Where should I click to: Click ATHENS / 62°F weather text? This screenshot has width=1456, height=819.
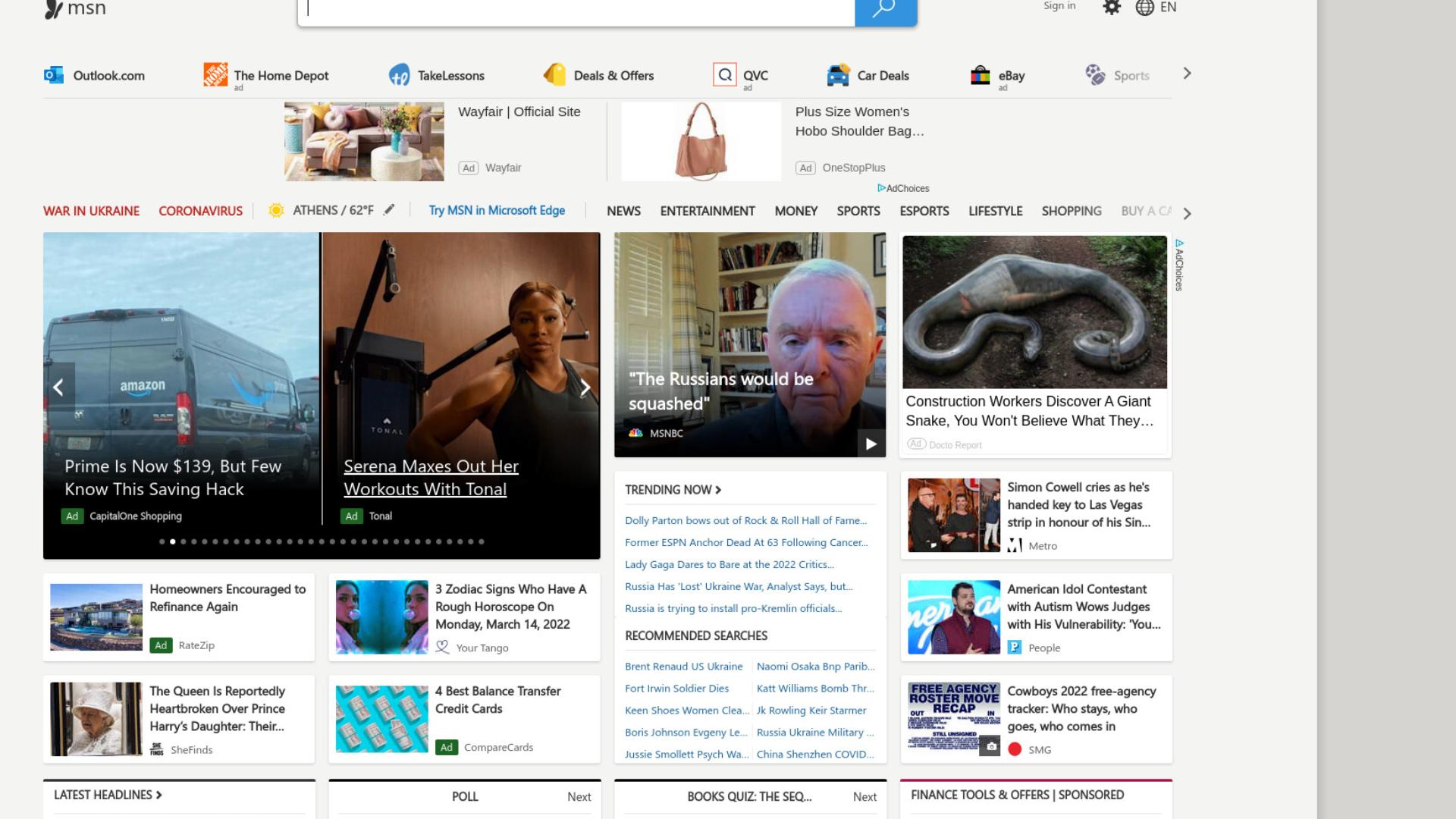pos(333,210)
